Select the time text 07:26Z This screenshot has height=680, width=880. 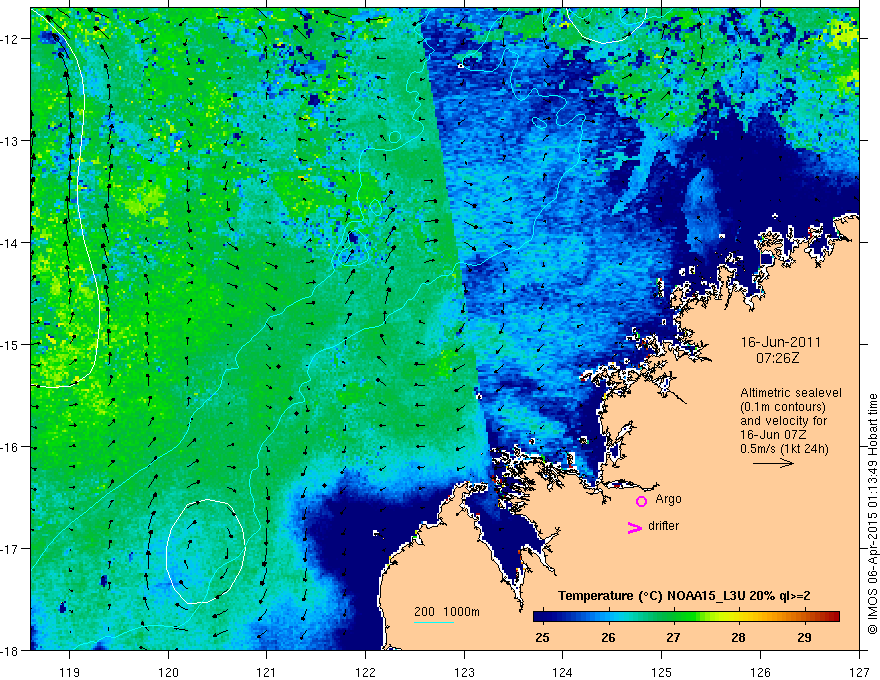tap(777, 358)
